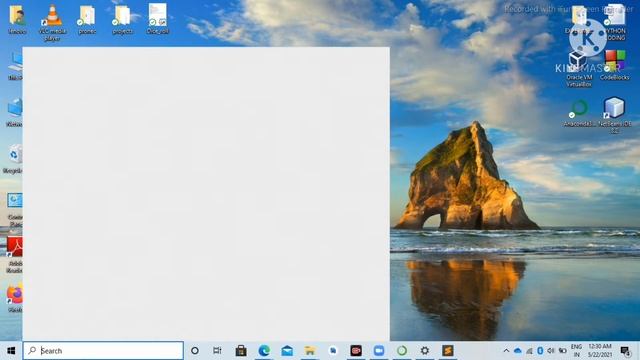The height and width of the screenshot is (360, 640).
Task: Open Bluetooth tray icon
Action: click(540, 351)
